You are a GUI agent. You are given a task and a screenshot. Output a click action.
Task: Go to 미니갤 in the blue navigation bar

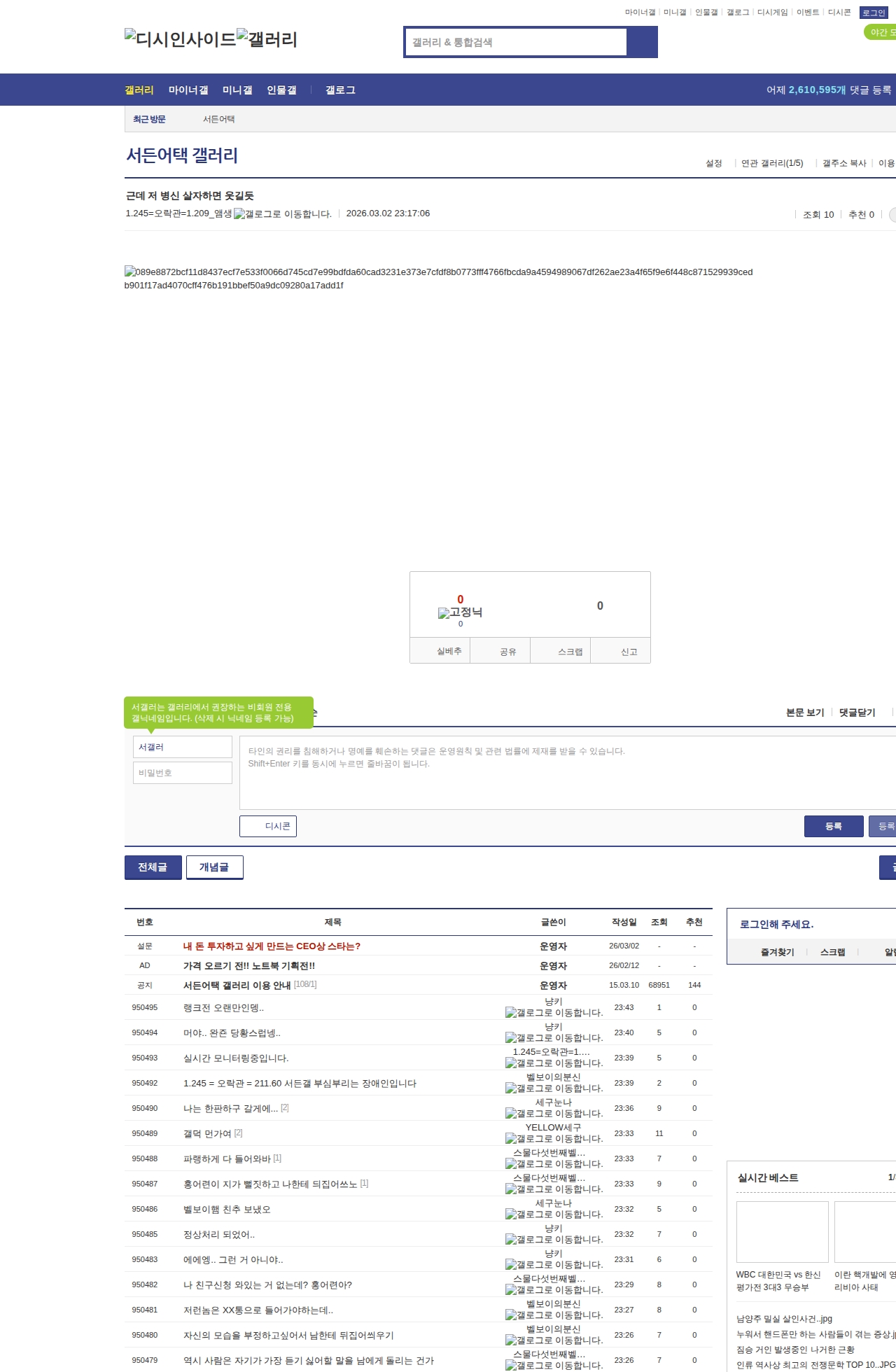[237, 90]
